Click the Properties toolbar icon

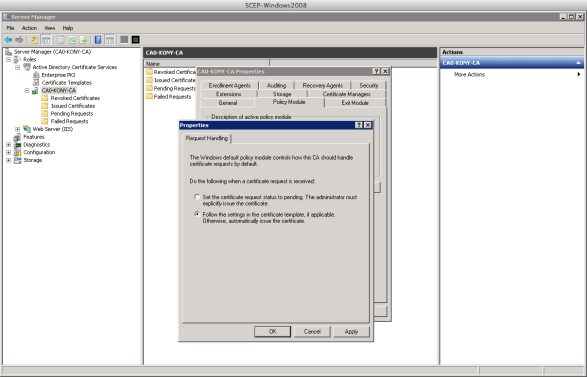point(60,40)
